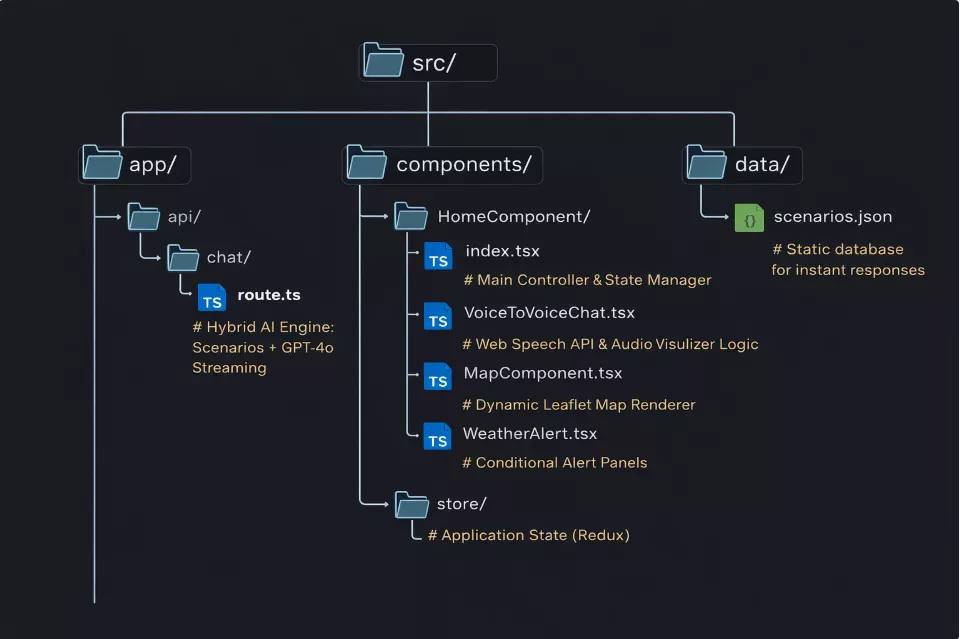Select the Dynamic Leaflet Map Renderer annotation
This screenshot has height=639, width=960.
(x=578, y=404)
